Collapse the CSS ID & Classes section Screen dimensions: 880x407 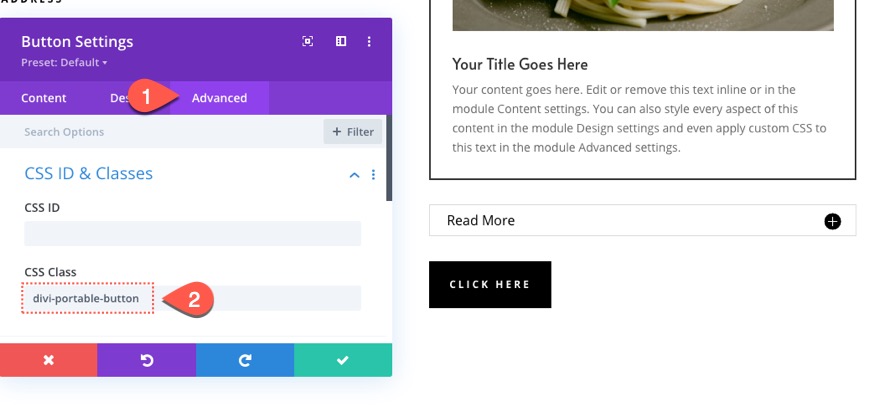click(354, 175)
